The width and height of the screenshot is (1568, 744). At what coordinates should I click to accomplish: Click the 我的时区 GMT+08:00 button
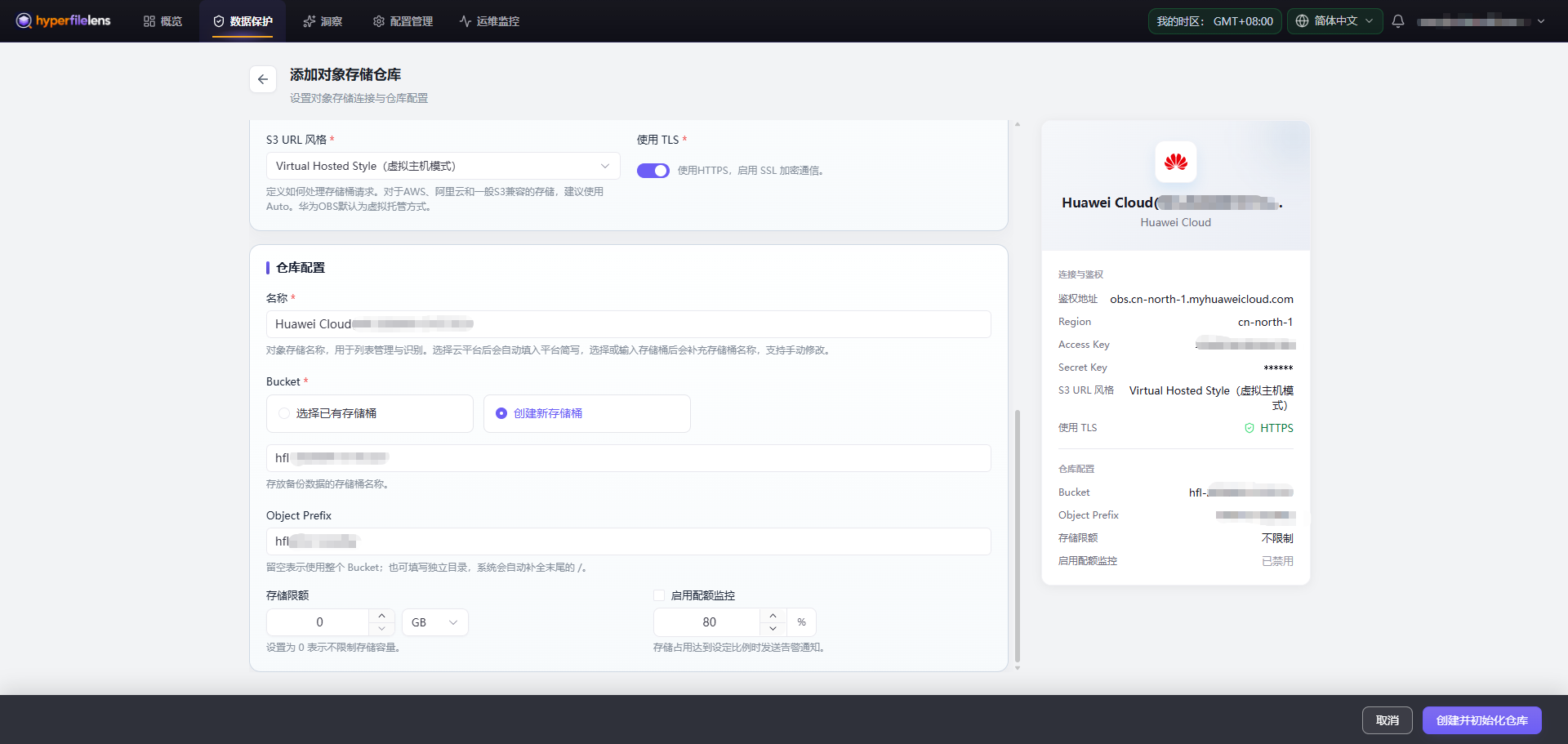click(x=1214, y=21)
